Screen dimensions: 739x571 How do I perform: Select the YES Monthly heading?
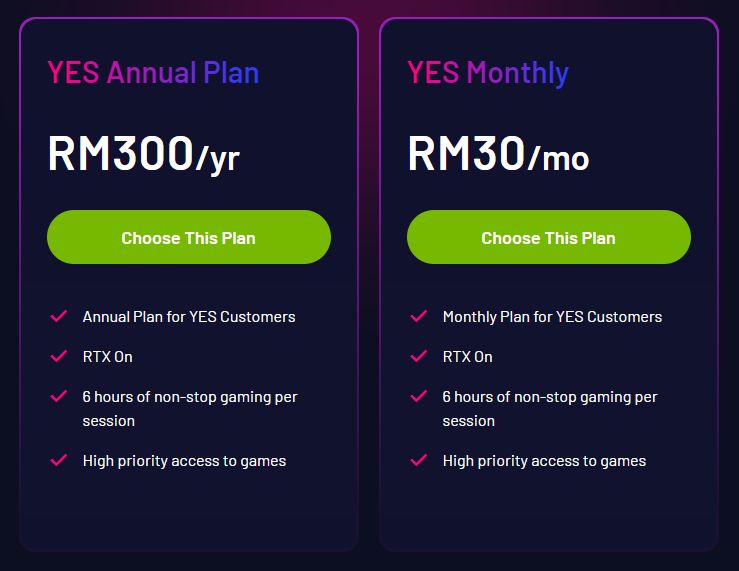(x=488, y=73)
